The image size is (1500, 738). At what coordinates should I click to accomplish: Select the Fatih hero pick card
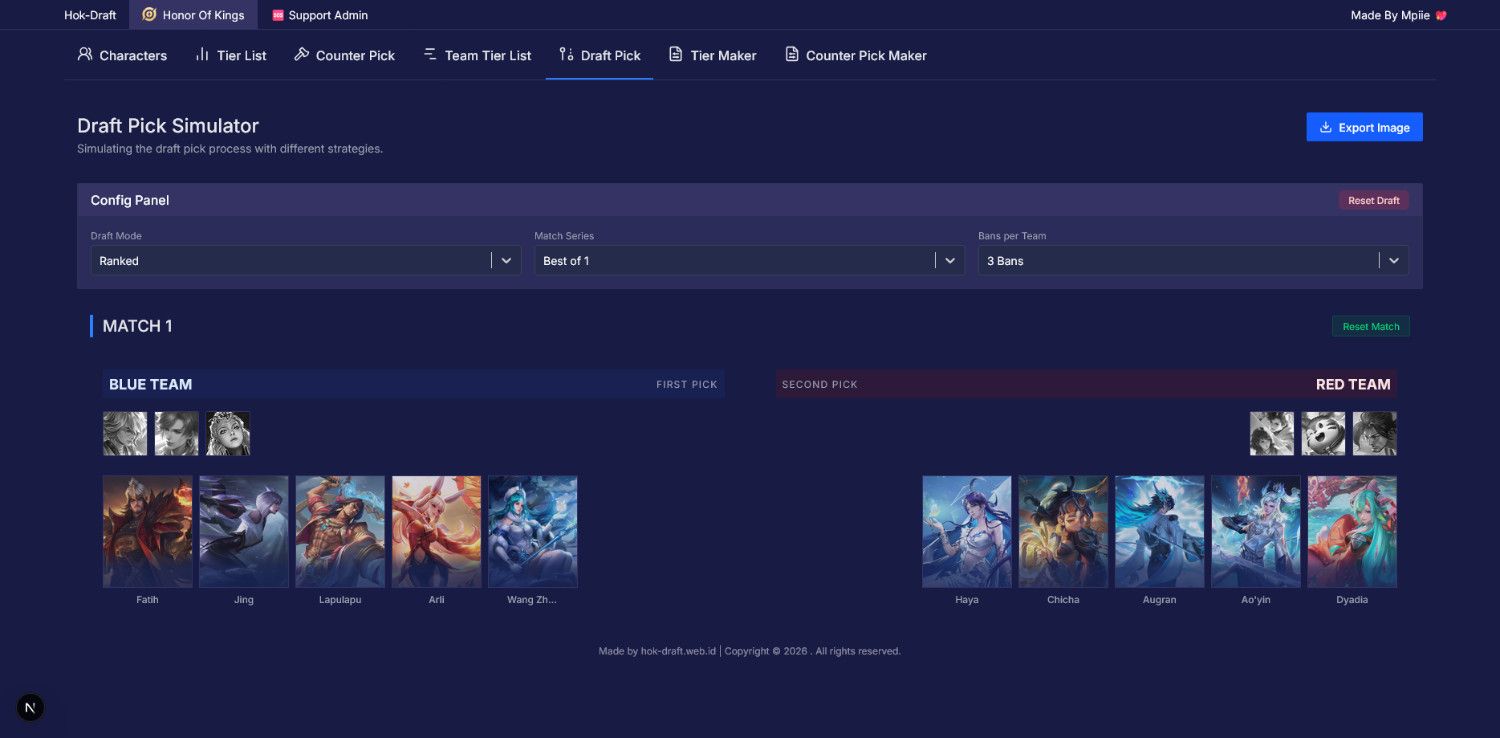click(148, 531)
